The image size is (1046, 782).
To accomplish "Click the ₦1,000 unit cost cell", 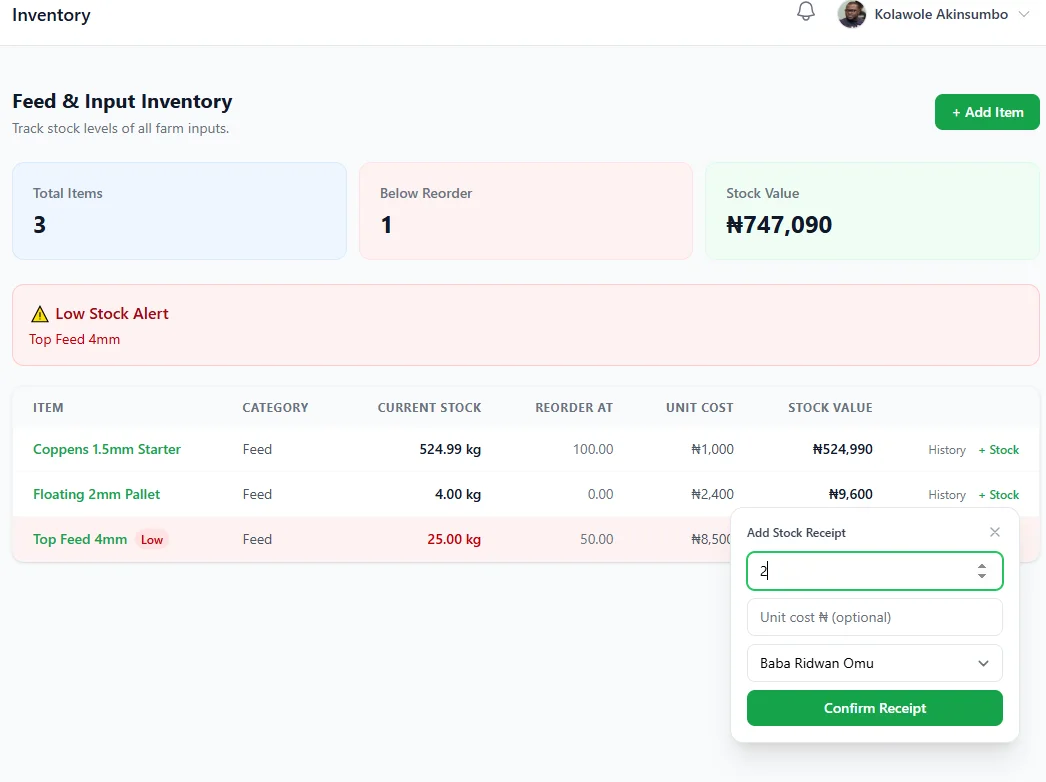I will click(712, 449).
